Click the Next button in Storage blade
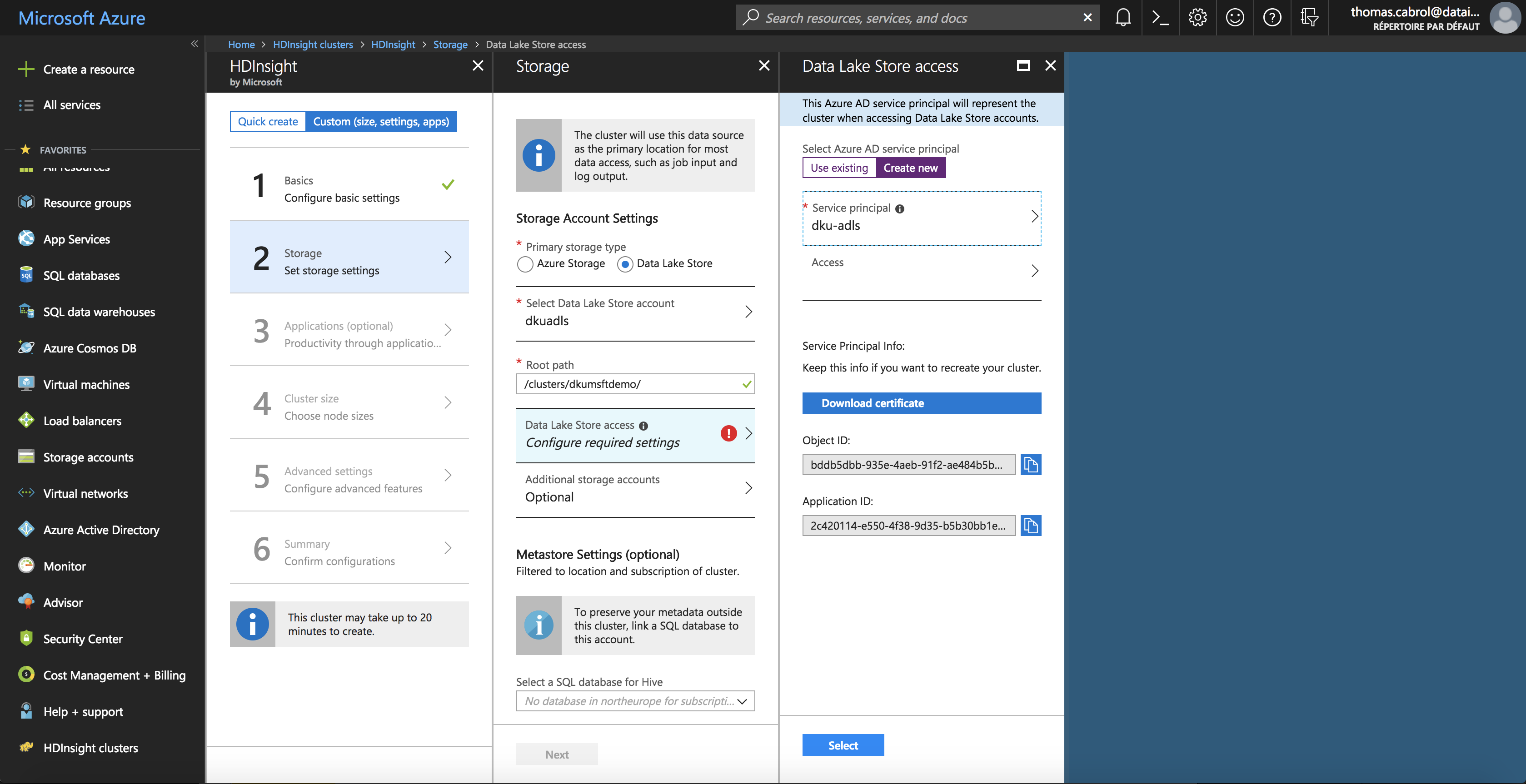The image size is (1526, 784). 557,754
